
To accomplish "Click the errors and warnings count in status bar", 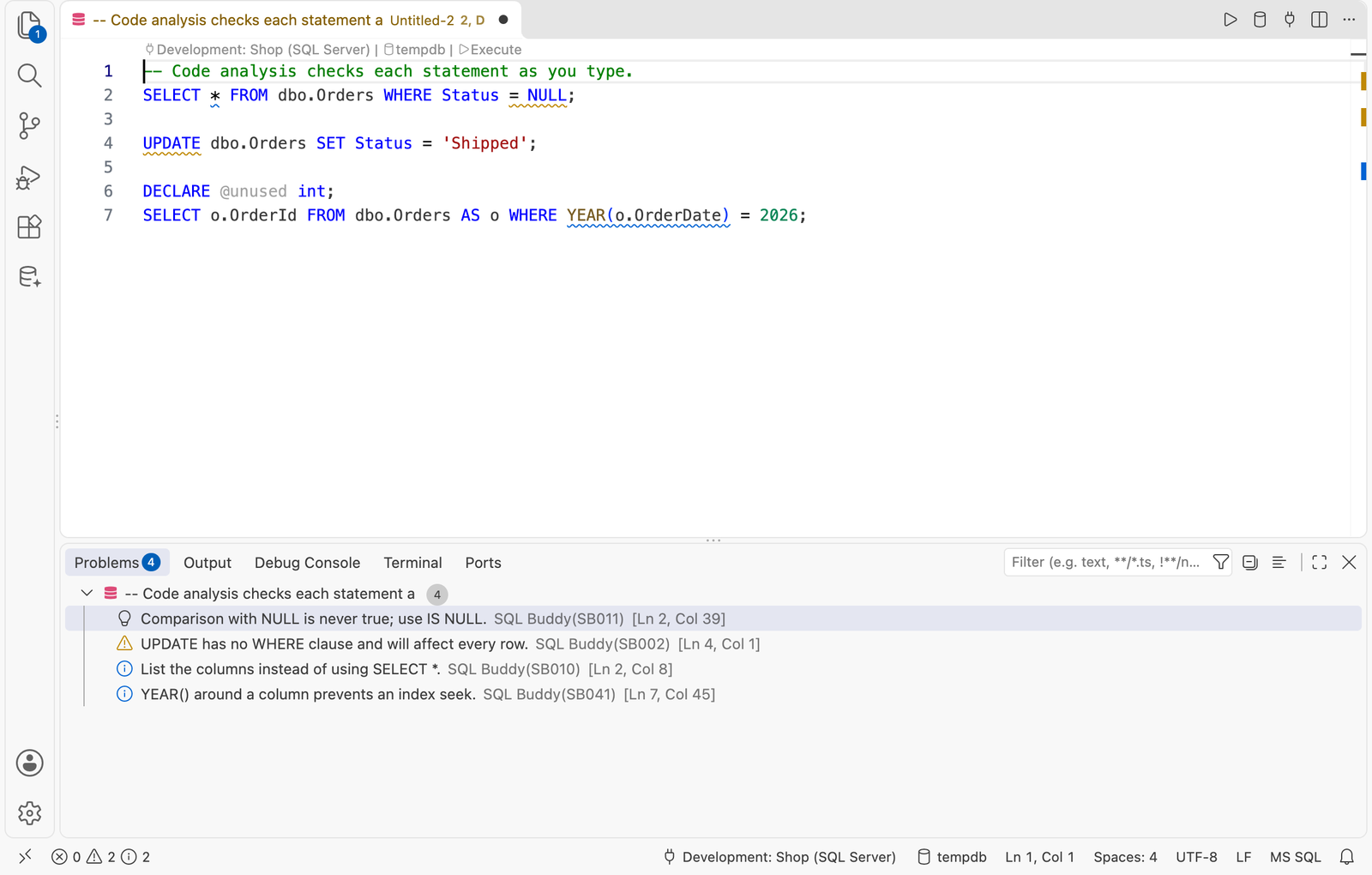I will pyautogui.click(x=101, y=856).
